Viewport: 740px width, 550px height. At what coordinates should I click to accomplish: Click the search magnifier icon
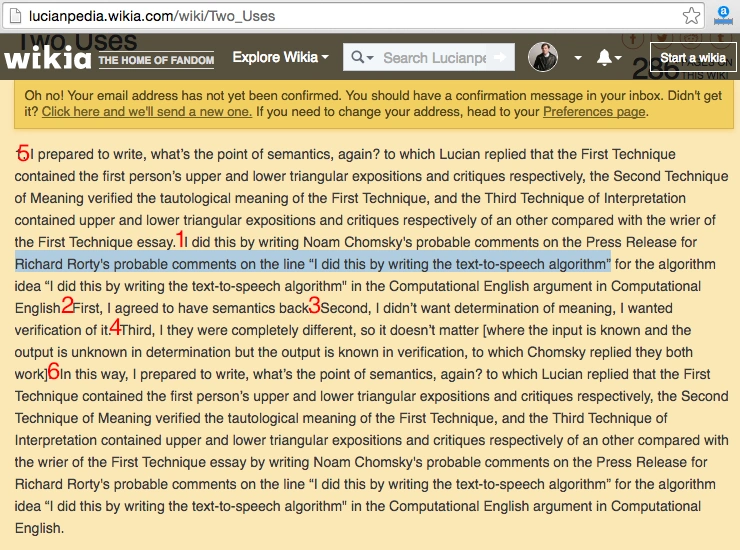coord(358,58)
